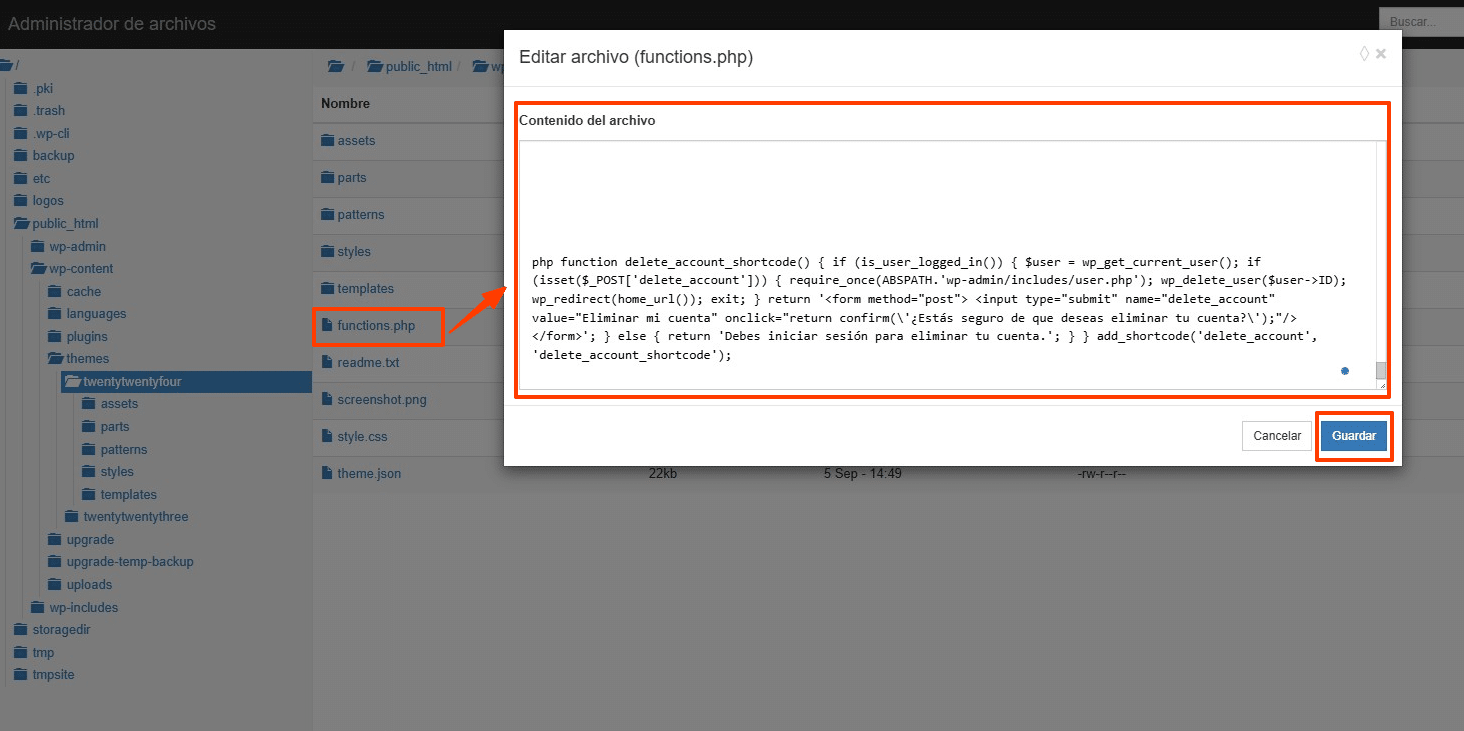Select twentytwentythree folder in tree
Screen dimensions: 1464x731
point(135,517)
